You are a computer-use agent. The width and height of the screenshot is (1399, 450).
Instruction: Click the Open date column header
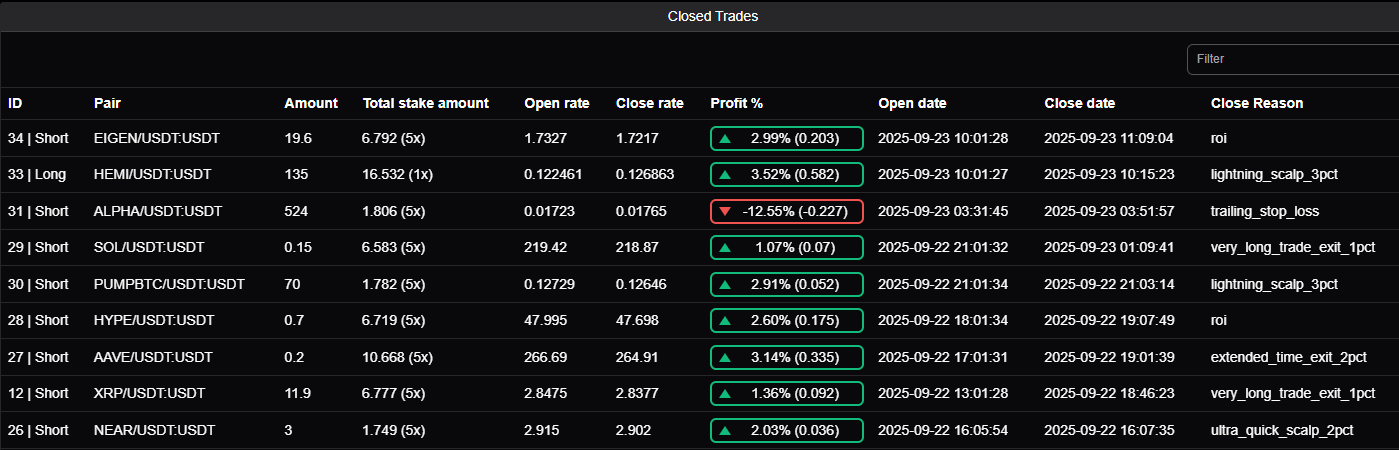click(912, 103)
